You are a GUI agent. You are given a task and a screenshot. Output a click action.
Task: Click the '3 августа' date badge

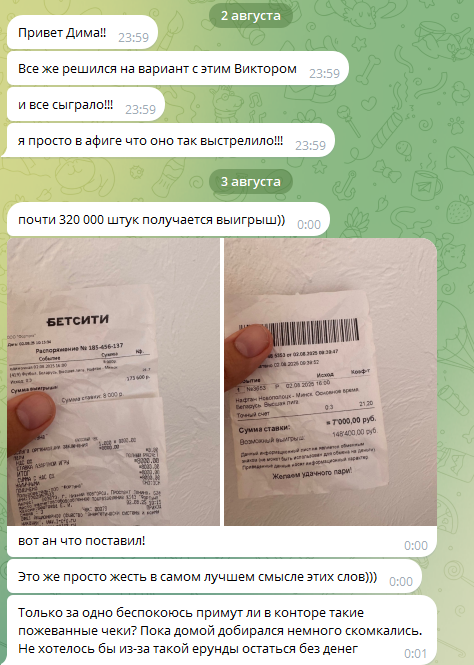(x=251, y=182)
